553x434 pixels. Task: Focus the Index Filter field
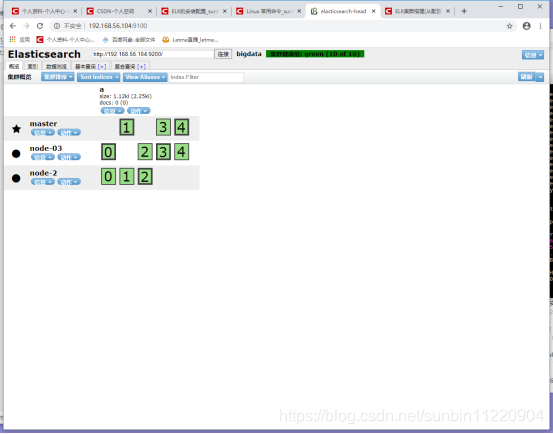pyautogui.click(x=206, y=77)
